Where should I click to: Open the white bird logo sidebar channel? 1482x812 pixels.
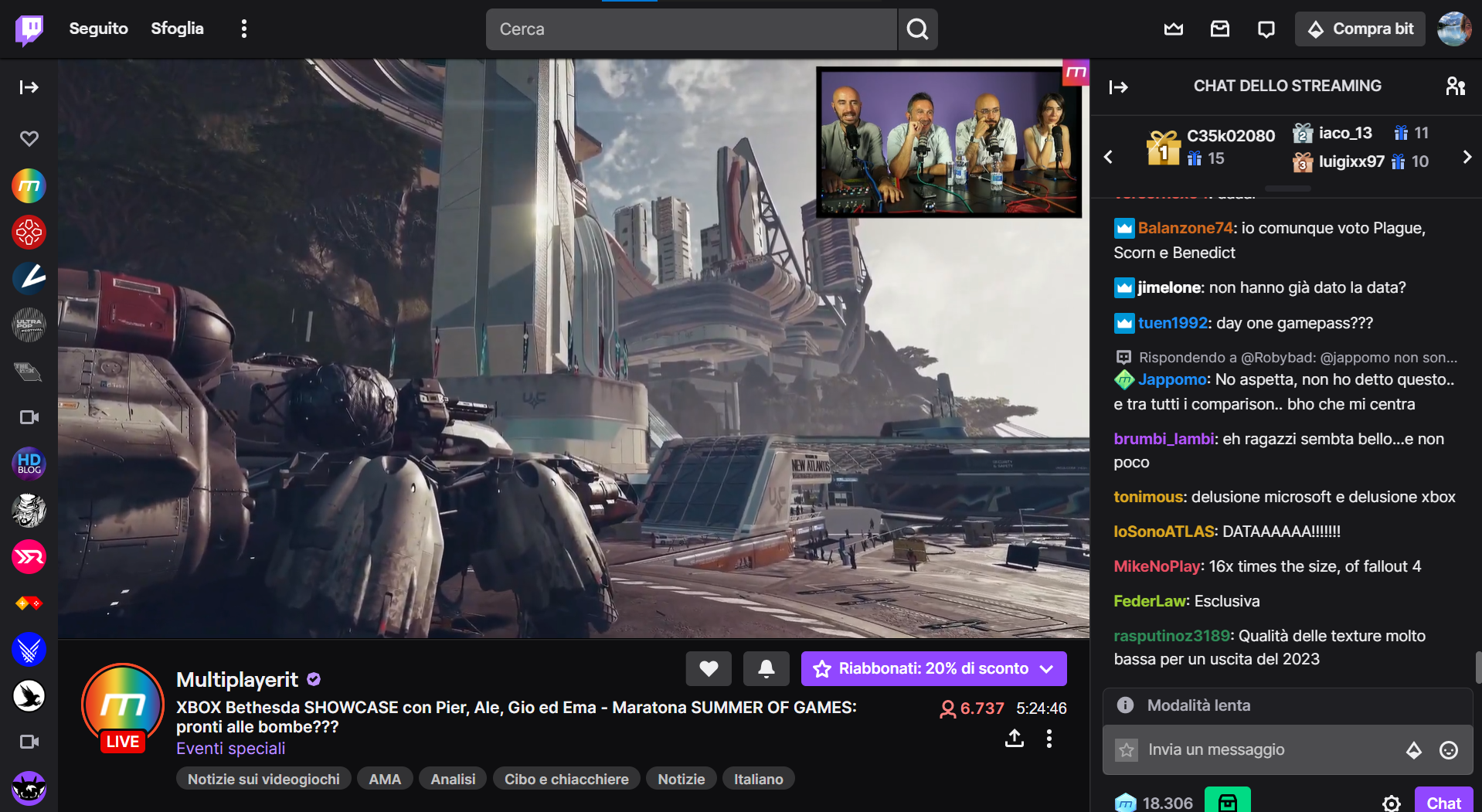29,695
